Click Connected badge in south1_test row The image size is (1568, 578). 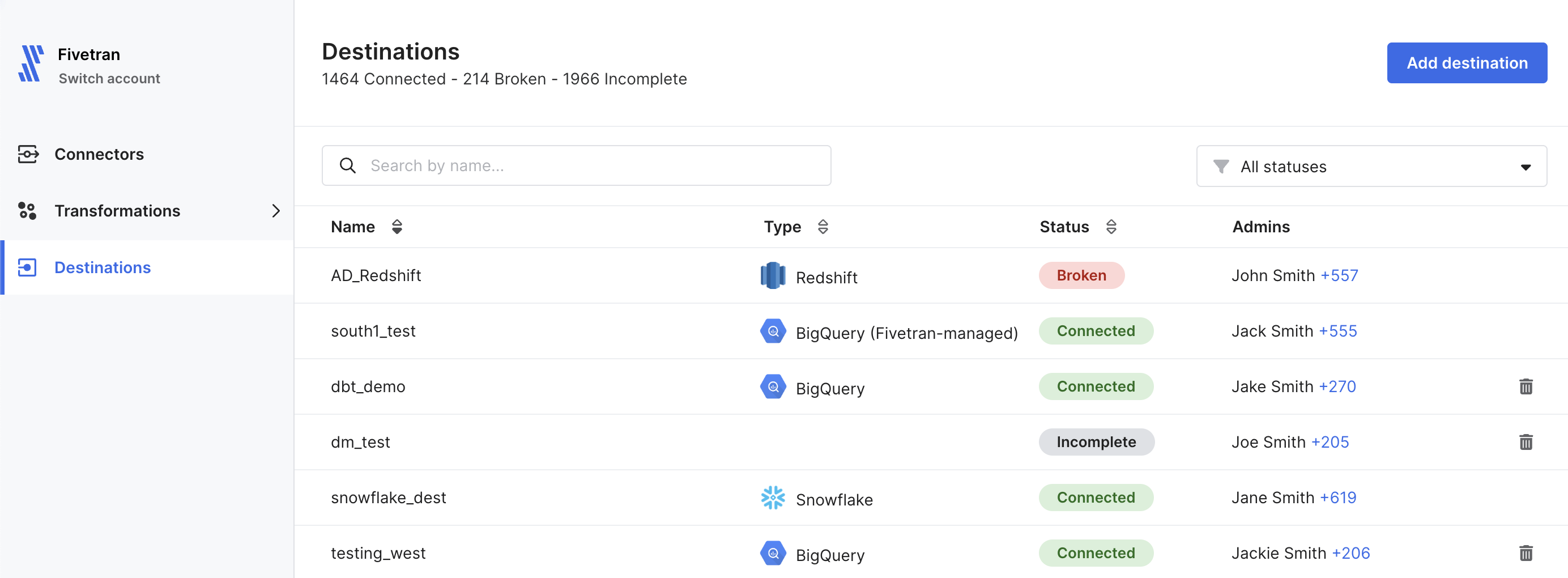click(x=1096, y=331)
